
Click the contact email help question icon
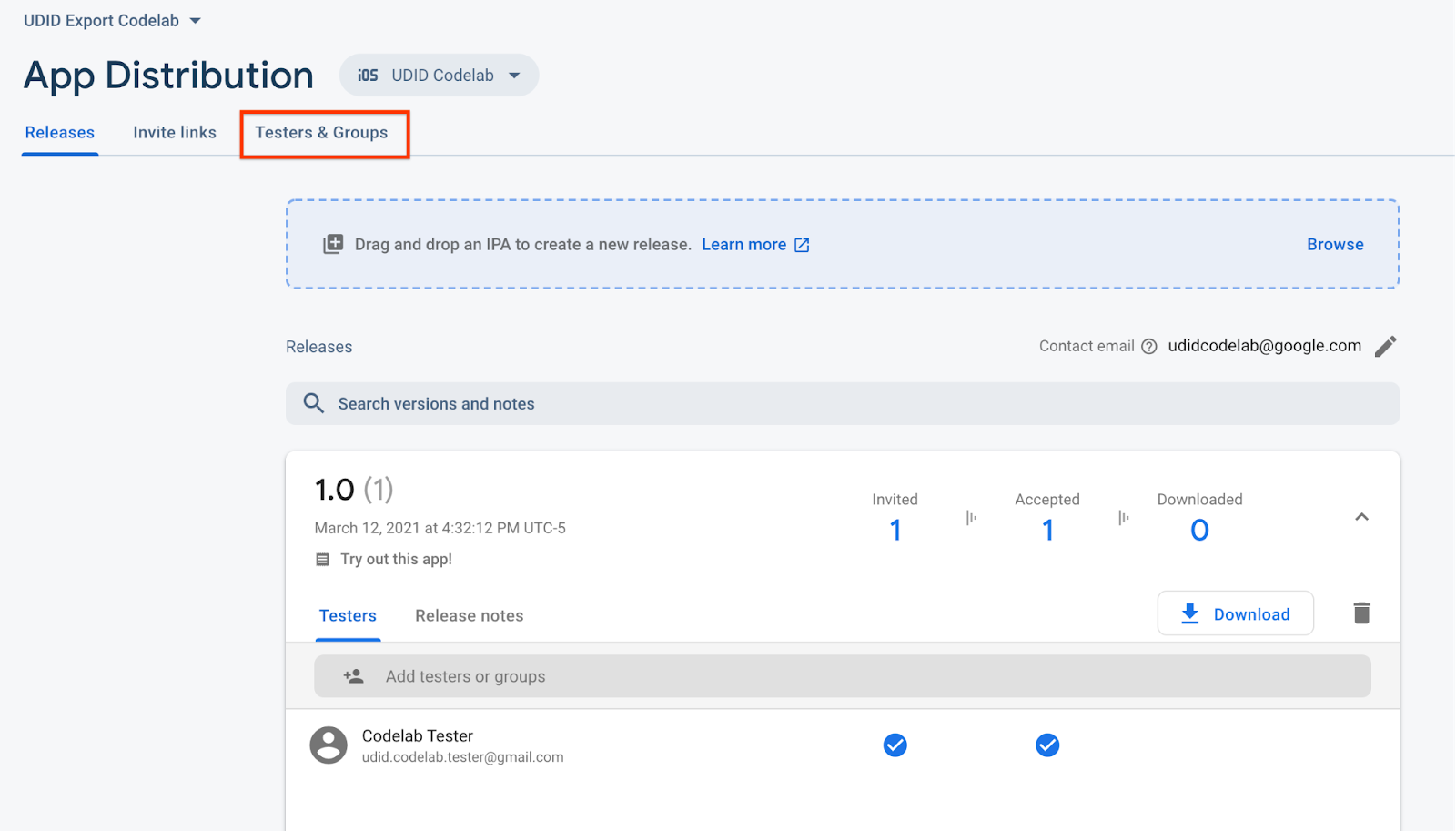click(x=1149, y=347)
